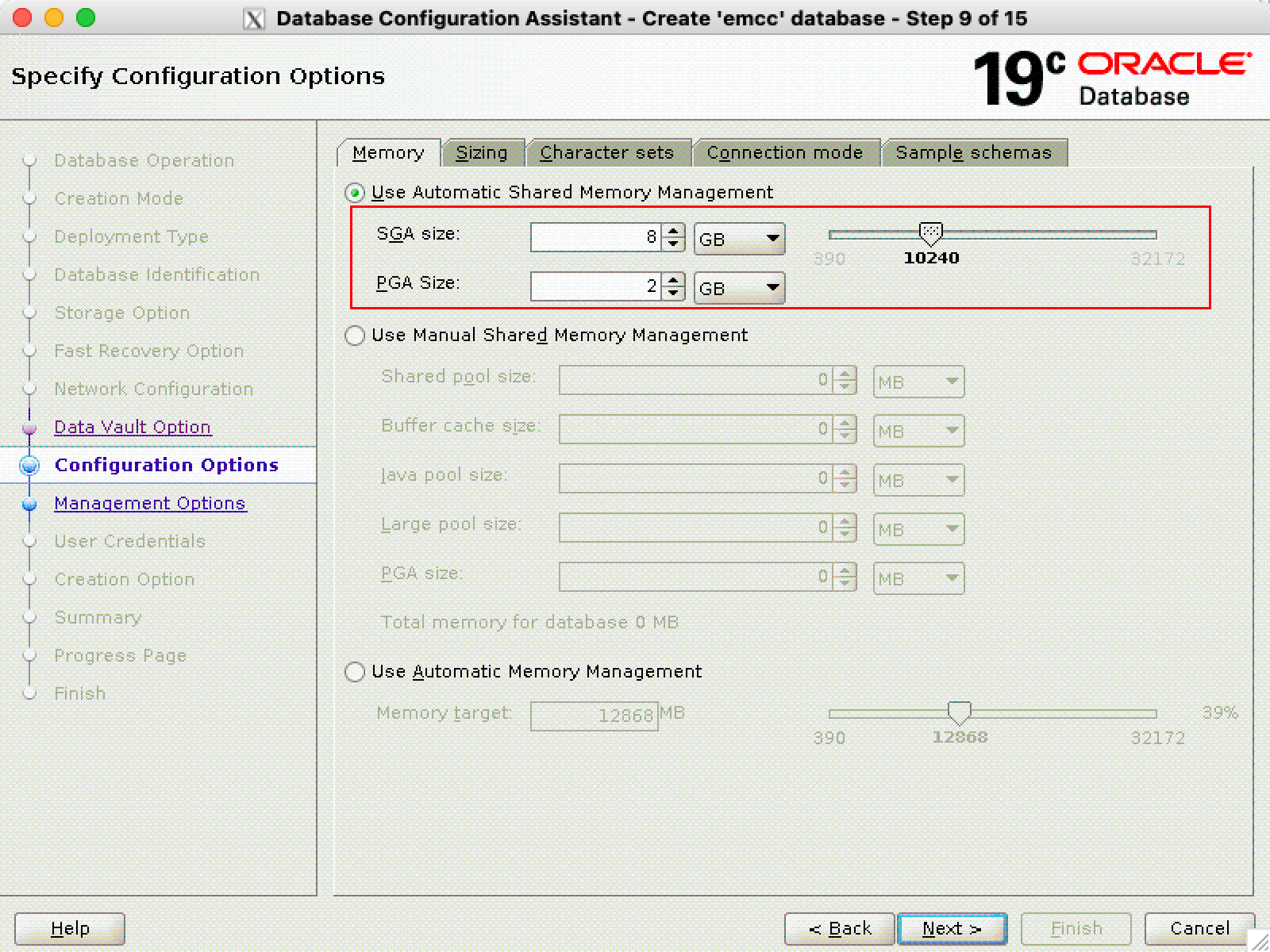Image resolution: width=1270 pixels, height=952 pixels.
Task: Open Shared pool size unit dropdown
Action: (x=919, y=382)
